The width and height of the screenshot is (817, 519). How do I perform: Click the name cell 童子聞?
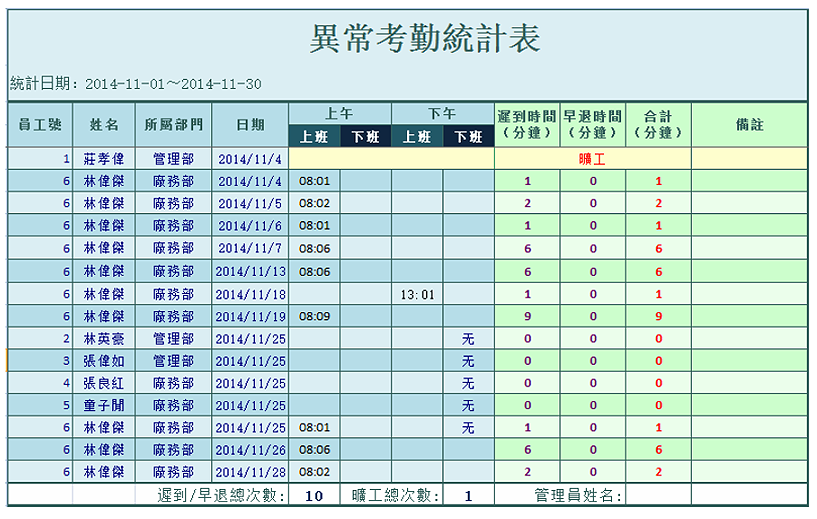tap(104, 406)
